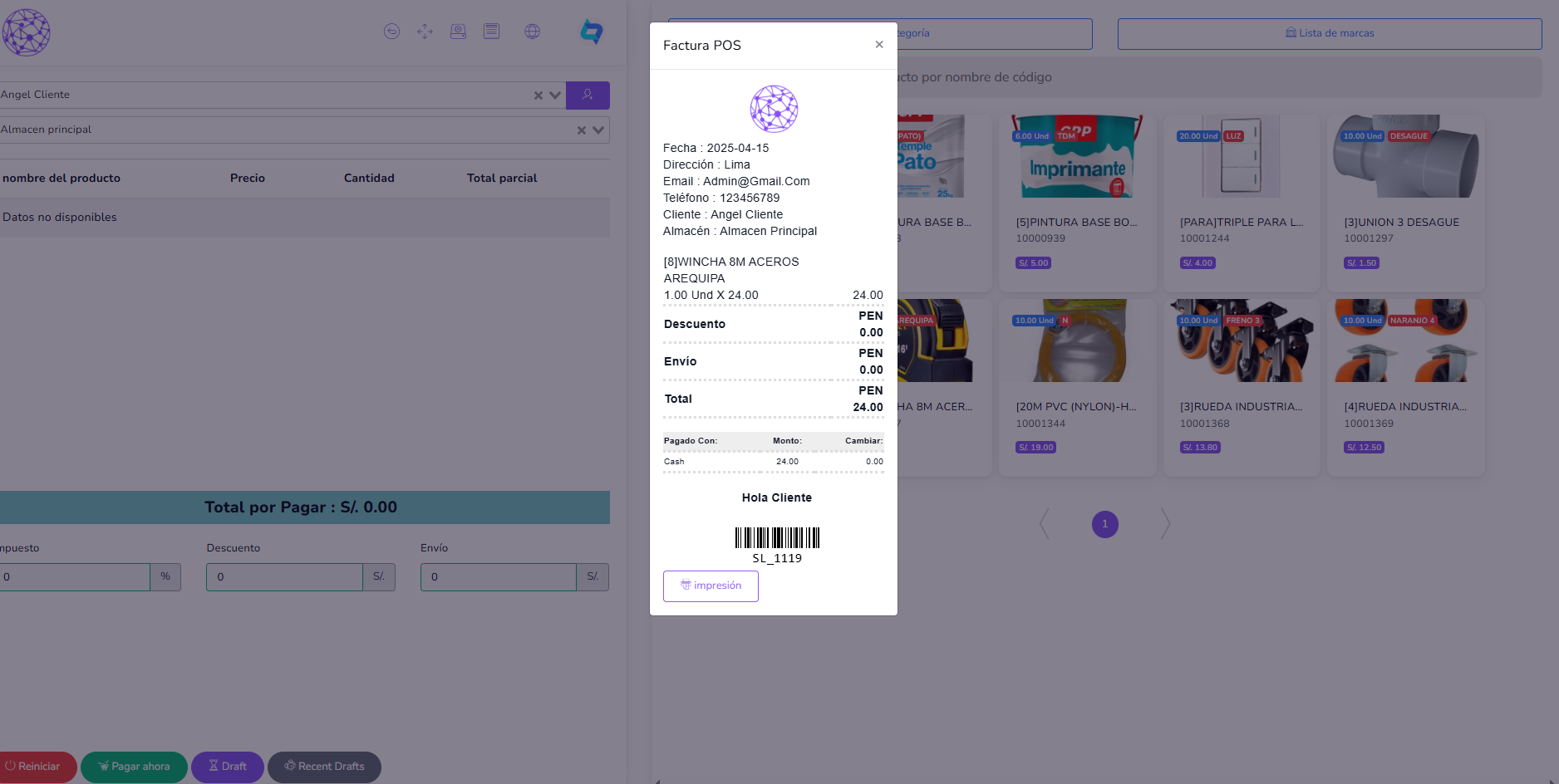Click the FRENO 3 tag on the wheel card
The height and width of the screenshot is (784, 1559).
[x=1242, y=321]
